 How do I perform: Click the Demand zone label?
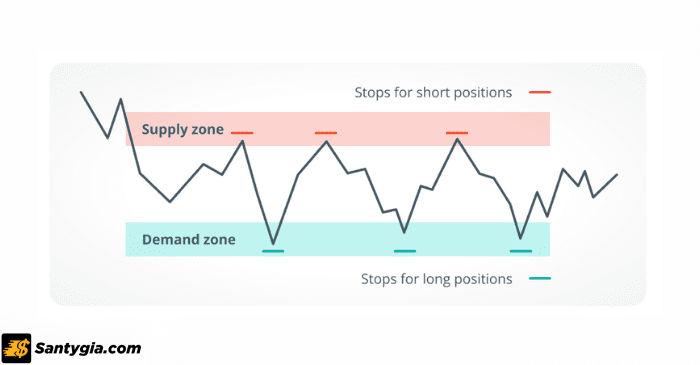[188, 240]
